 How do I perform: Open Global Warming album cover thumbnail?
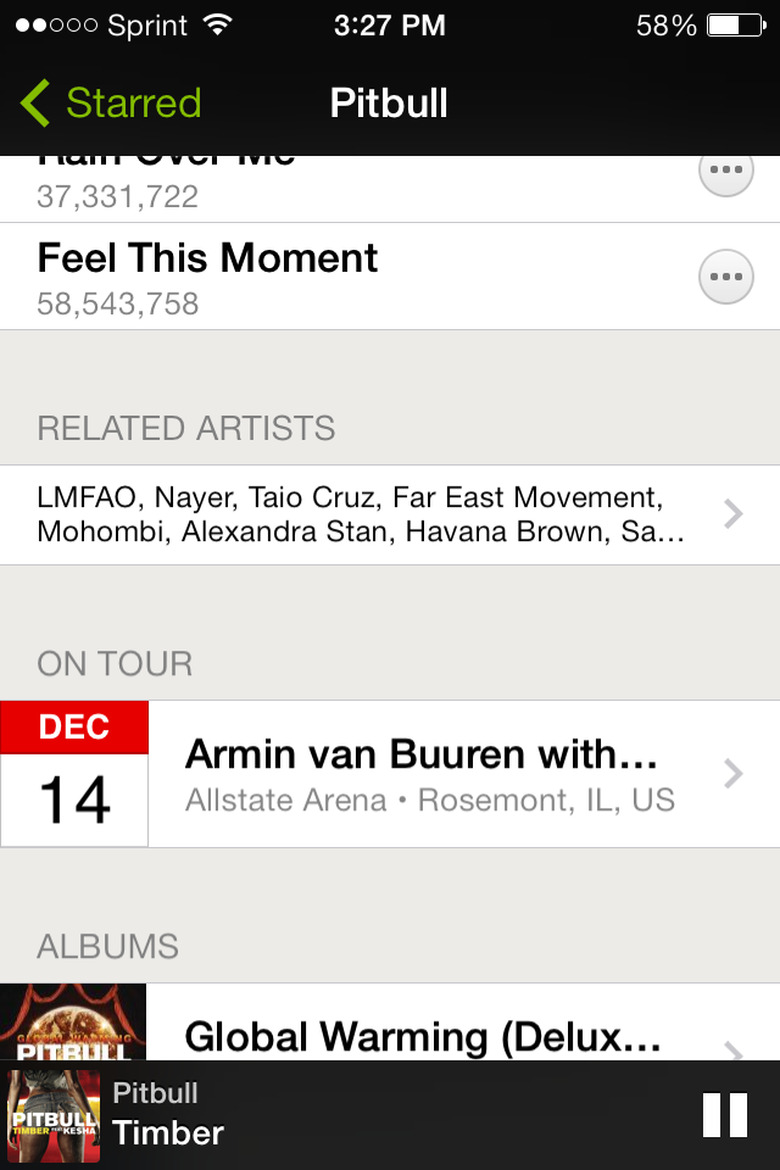click(73, 1022)
